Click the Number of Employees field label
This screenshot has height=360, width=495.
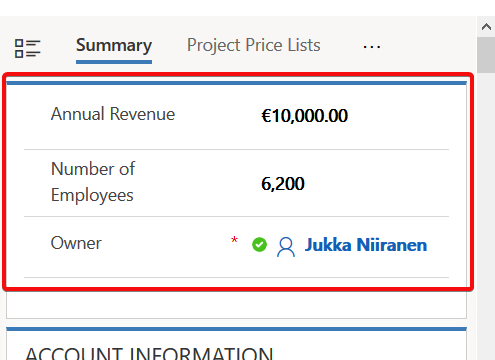pos(93,182)
